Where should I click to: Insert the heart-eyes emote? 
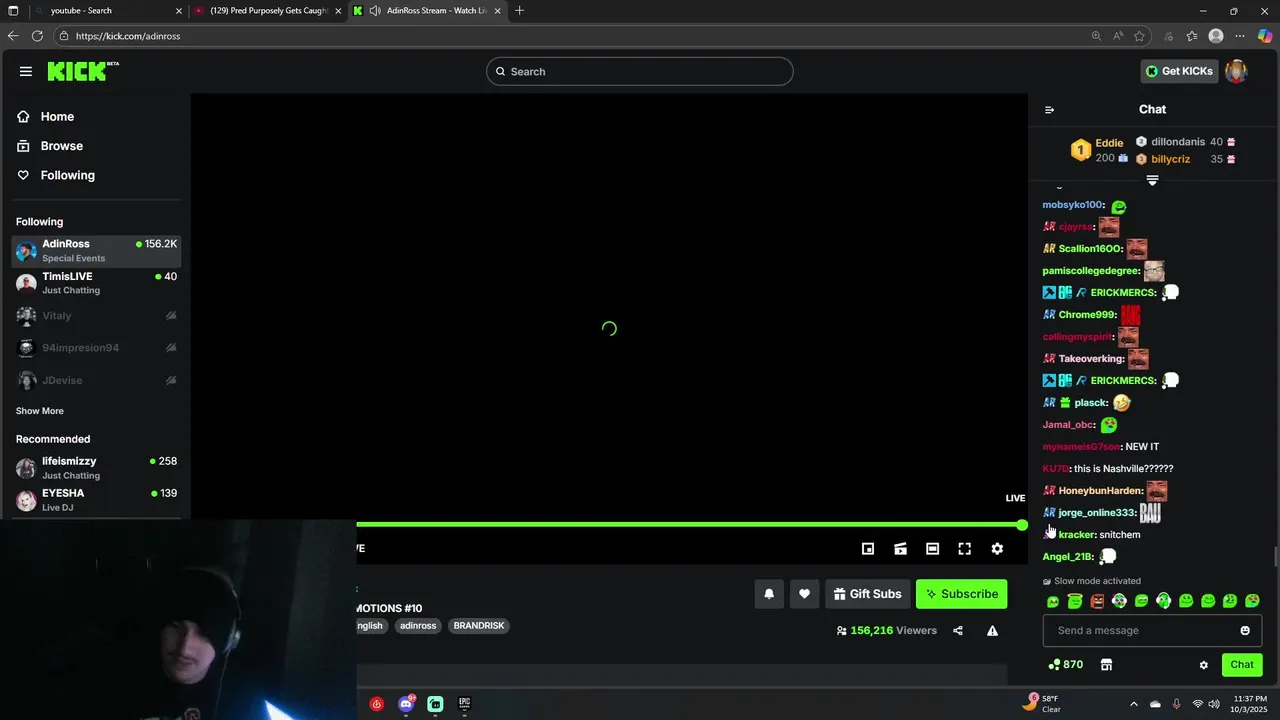[x=1252, y=601]
